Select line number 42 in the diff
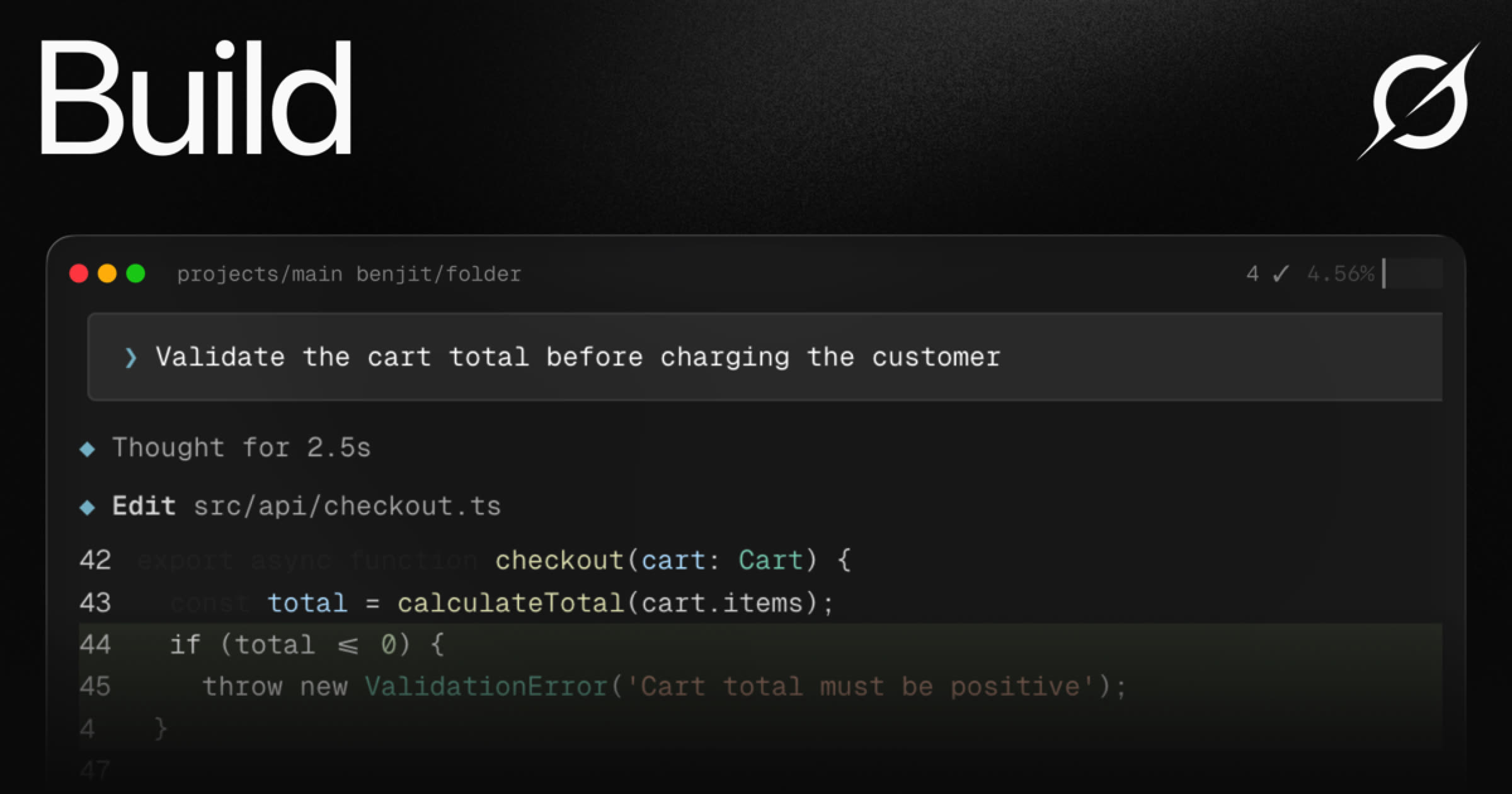1512x794 pixels. (x=95, y=560)
